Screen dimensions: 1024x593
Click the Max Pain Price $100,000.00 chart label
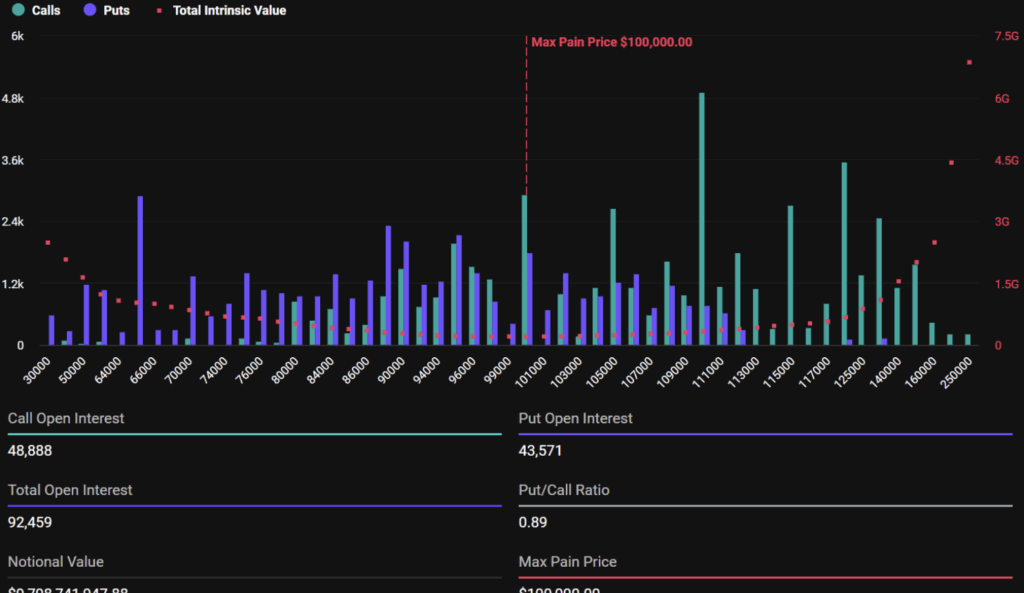[x=611, y=42]
